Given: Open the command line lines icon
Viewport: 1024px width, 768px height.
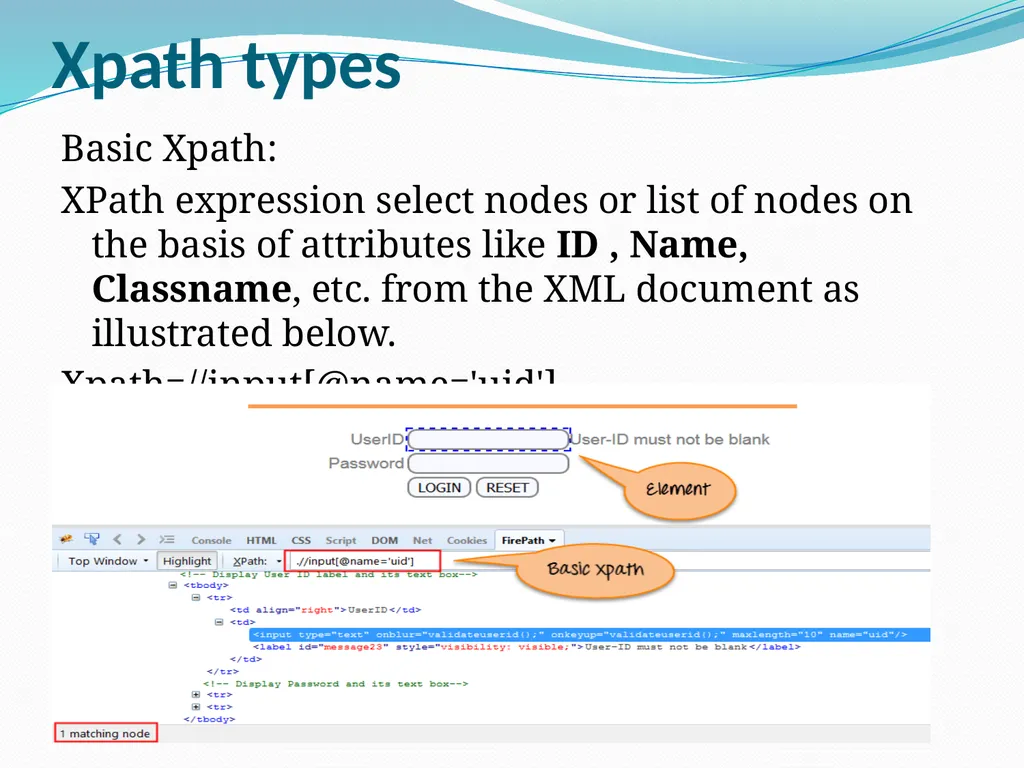Looking at the screenshot, I should pyautogui.click(x=167, y=539).
